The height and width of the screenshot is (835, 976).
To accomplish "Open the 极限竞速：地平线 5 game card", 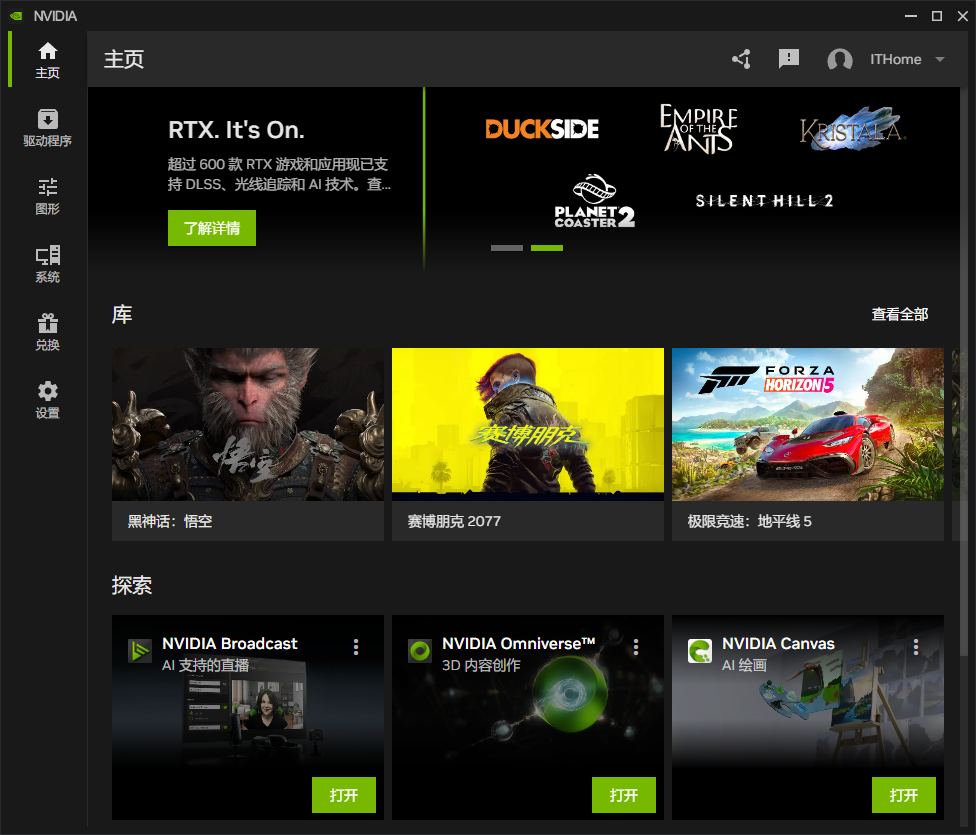I will pyautogui.click(x=807, y=423).
